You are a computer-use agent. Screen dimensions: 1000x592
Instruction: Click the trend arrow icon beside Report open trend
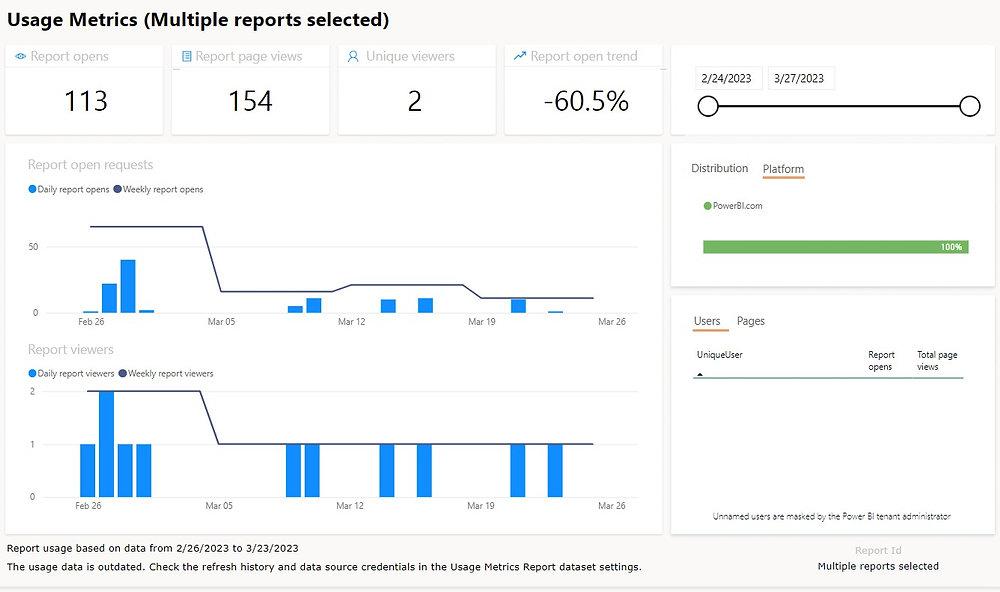coord(519,56)
